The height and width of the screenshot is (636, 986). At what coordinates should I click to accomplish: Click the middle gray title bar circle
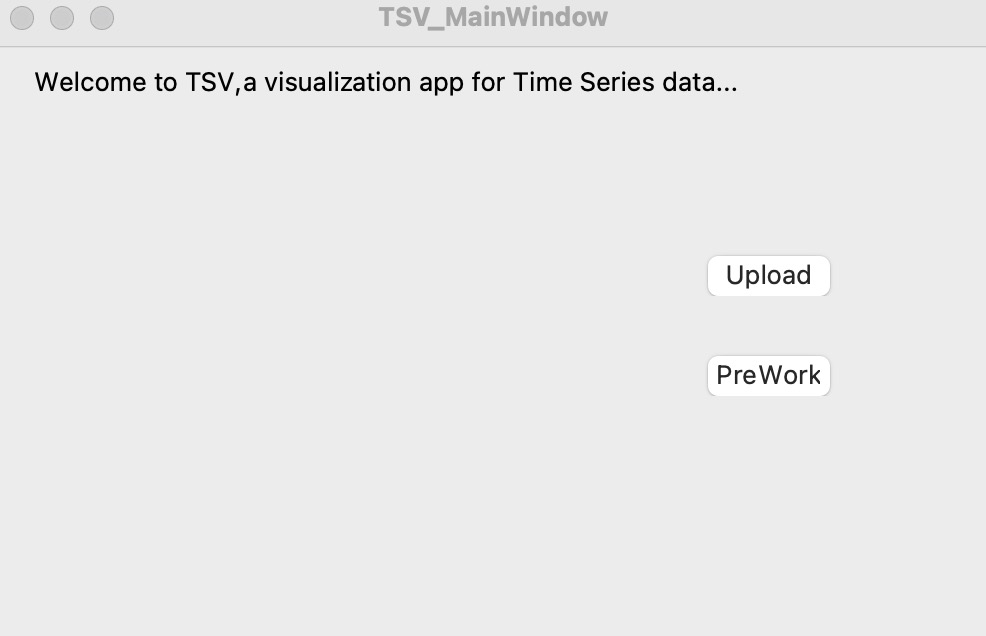coord(62,18)
